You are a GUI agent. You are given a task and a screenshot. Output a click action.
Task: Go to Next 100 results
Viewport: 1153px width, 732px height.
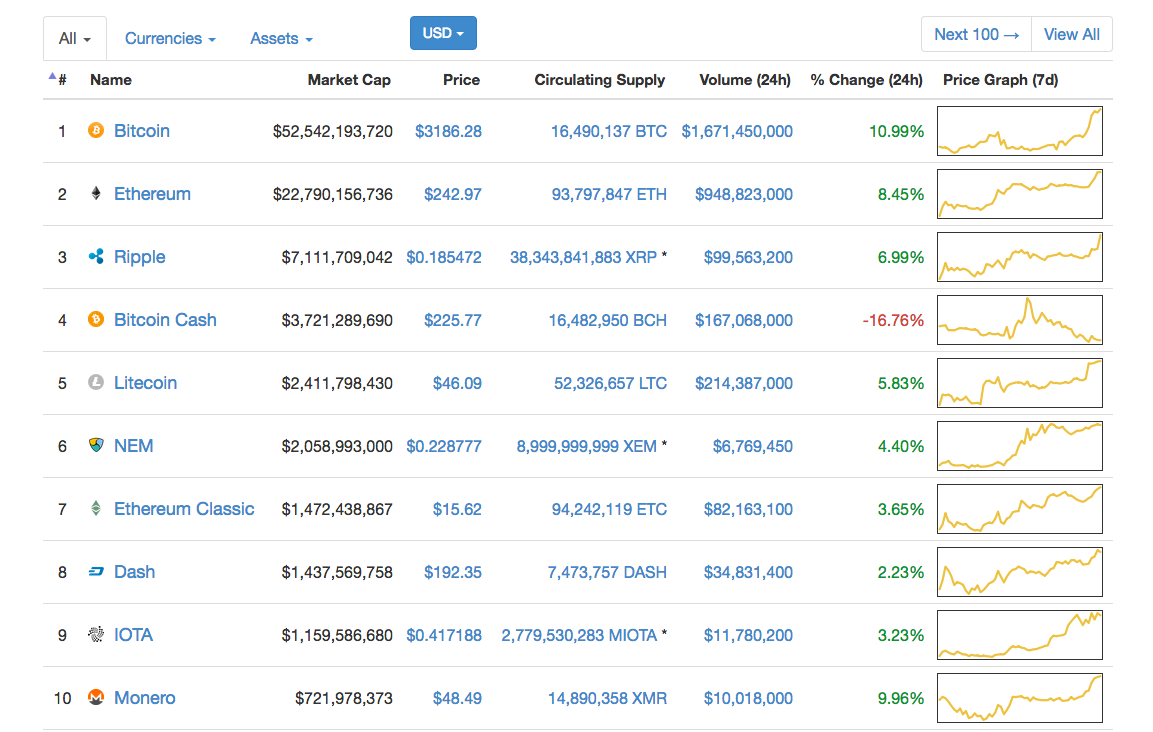tap(977, 35)
